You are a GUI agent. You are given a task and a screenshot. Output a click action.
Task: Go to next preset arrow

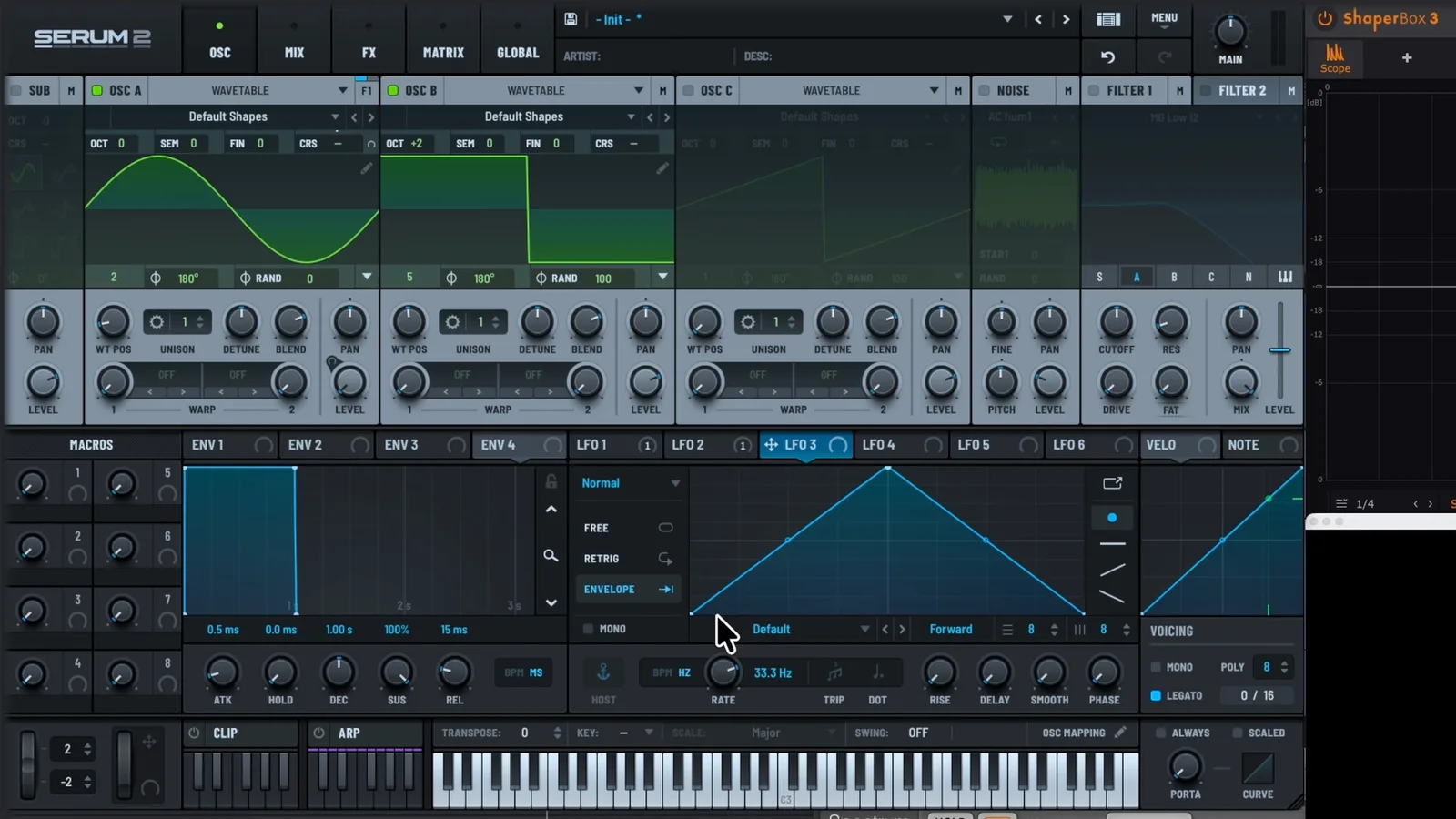click(1066, 19)
